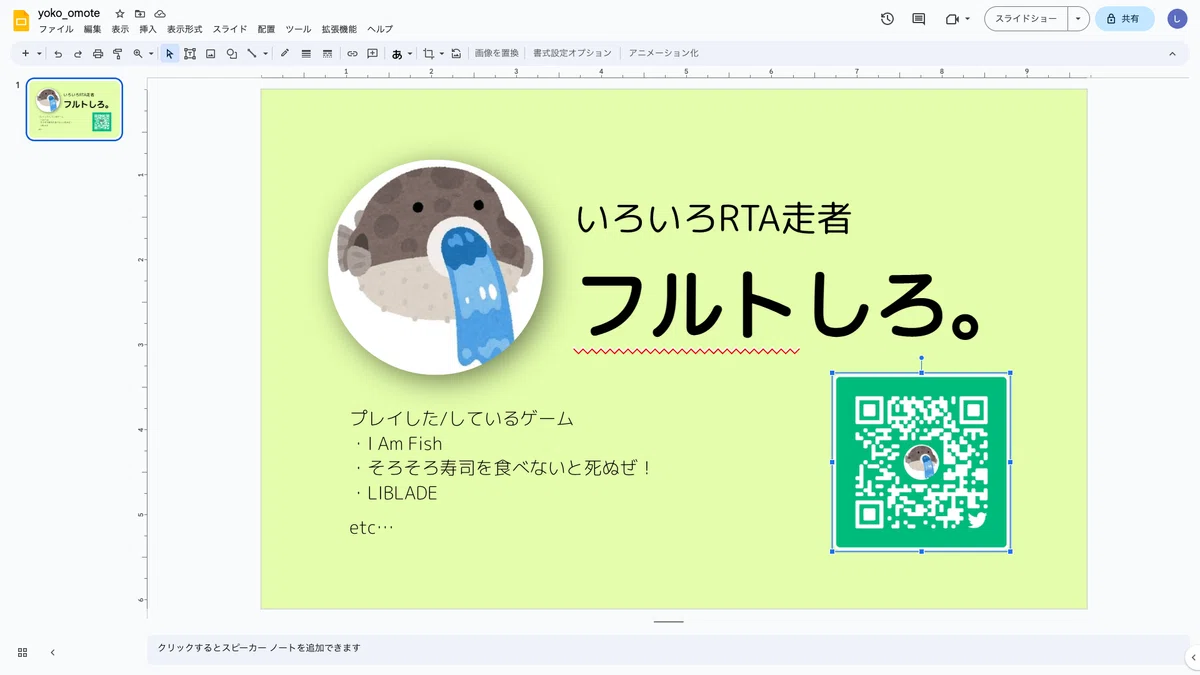Click the print icon
This screenshot has width=1200, height=675.
tap(98, 53)
